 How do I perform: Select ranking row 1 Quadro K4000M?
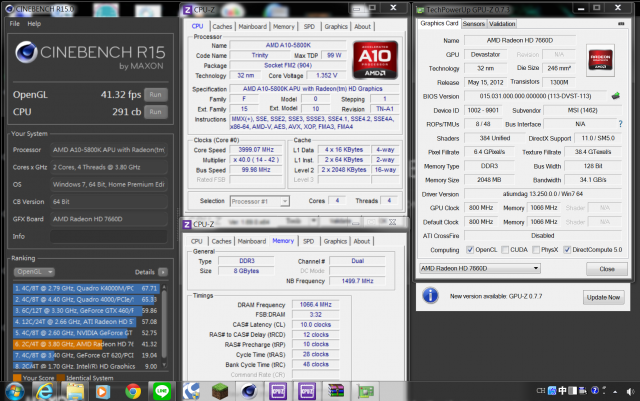point(85,288)
